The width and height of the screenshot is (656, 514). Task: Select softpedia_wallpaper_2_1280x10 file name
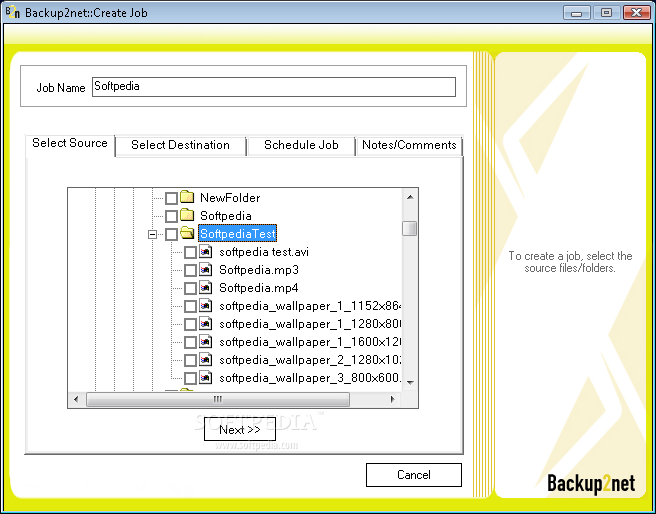pos(310,360)
